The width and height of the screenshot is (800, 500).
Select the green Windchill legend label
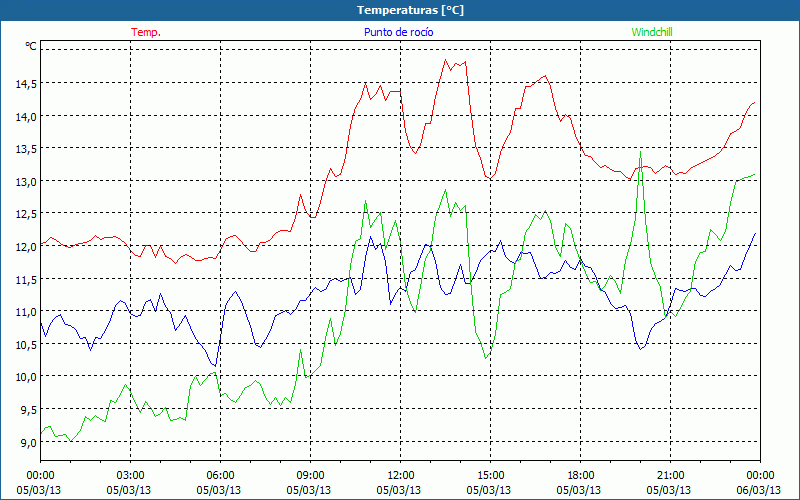point(652,32)
